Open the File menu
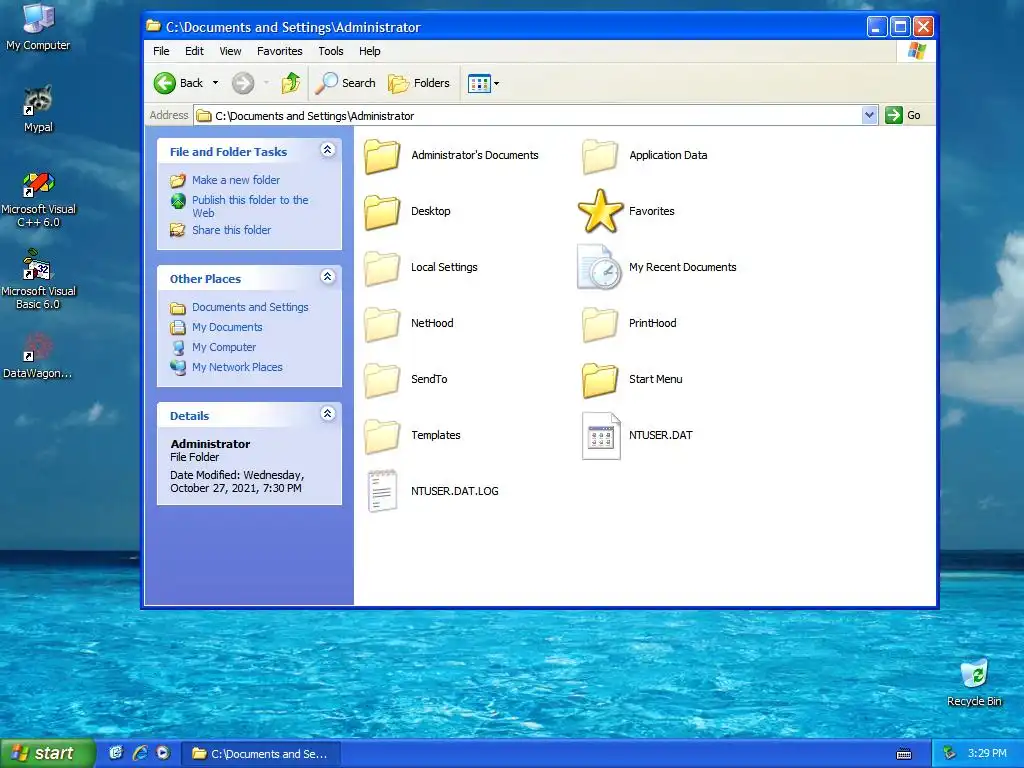Screen dimensions: 1024x768 (161, 51)
